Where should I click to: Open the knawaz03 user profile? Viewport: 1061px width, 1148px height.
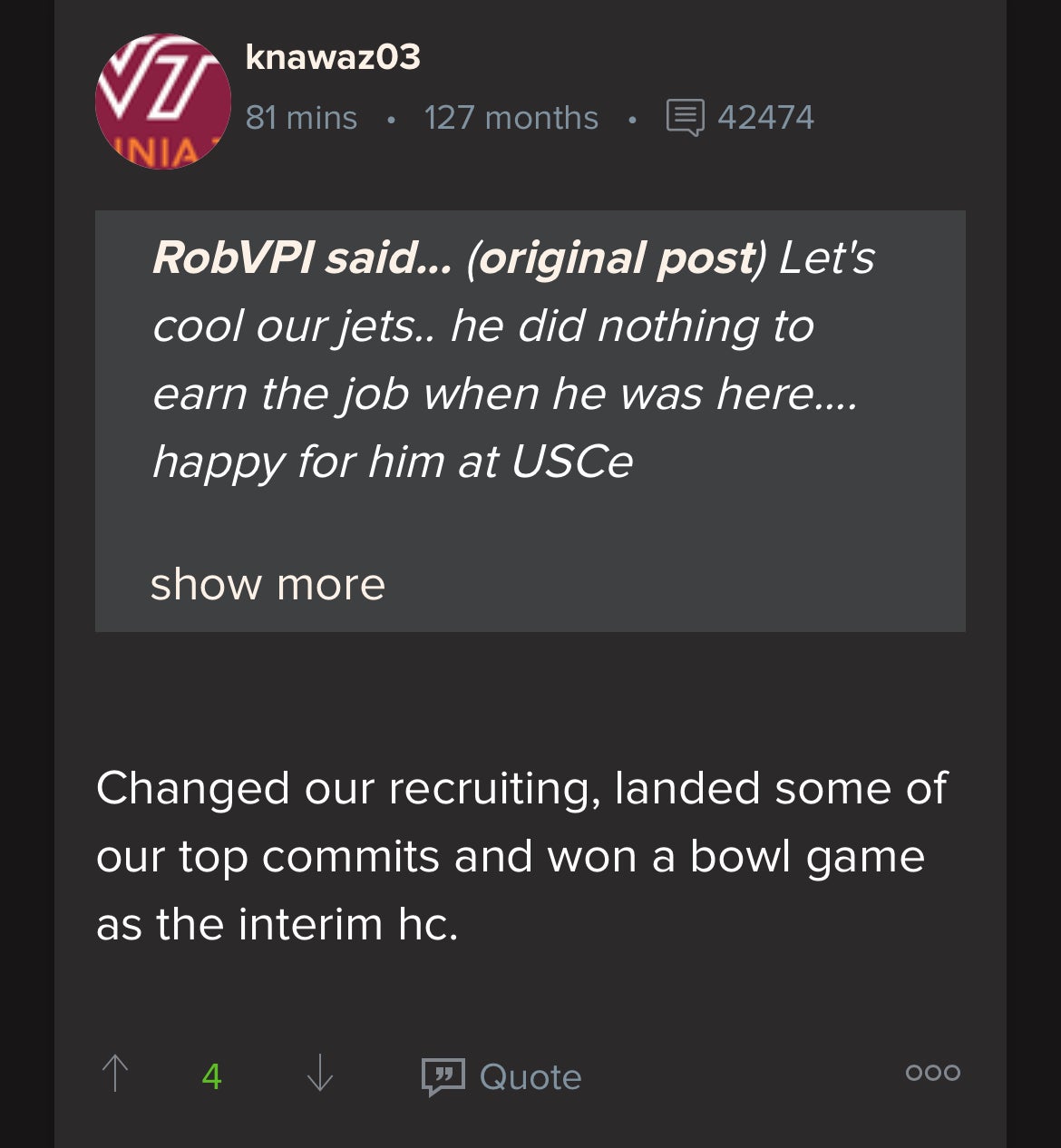point(333,58)
